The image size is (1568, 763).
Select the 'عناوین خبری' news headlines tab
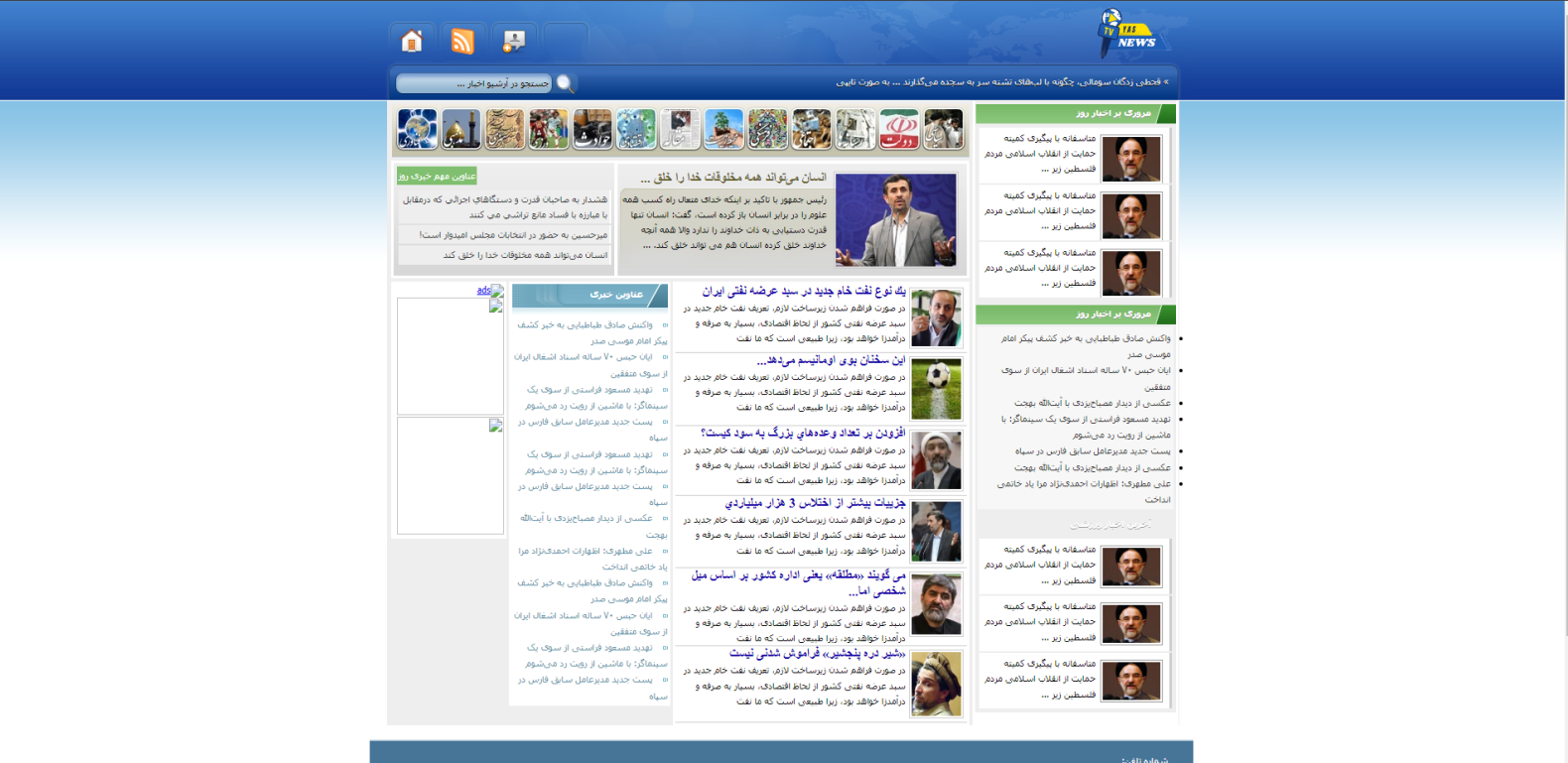(615, 295)
